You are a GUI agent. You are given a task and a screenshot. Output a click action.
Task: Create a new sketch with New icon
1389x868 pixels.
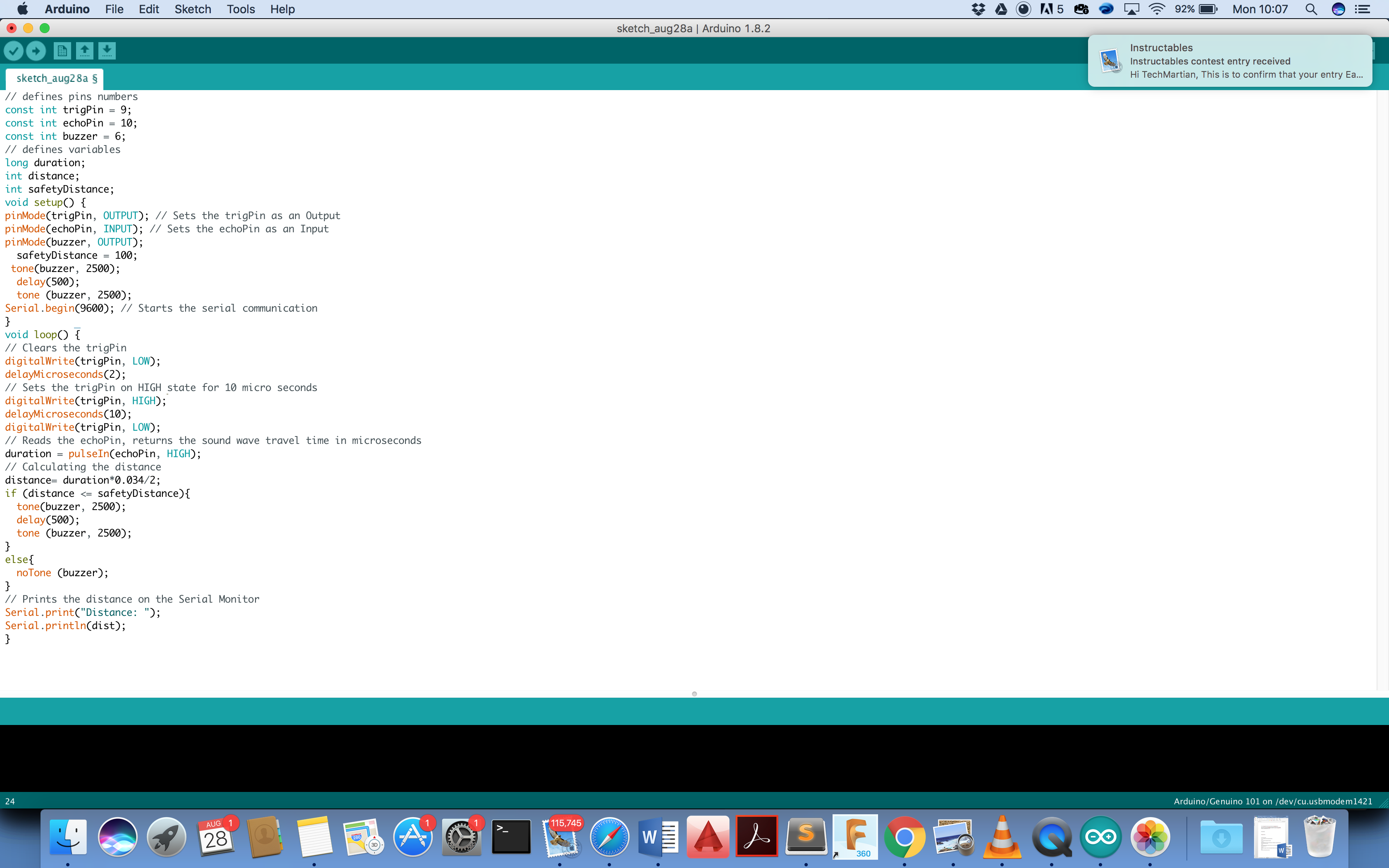click(x=62, y=50)
